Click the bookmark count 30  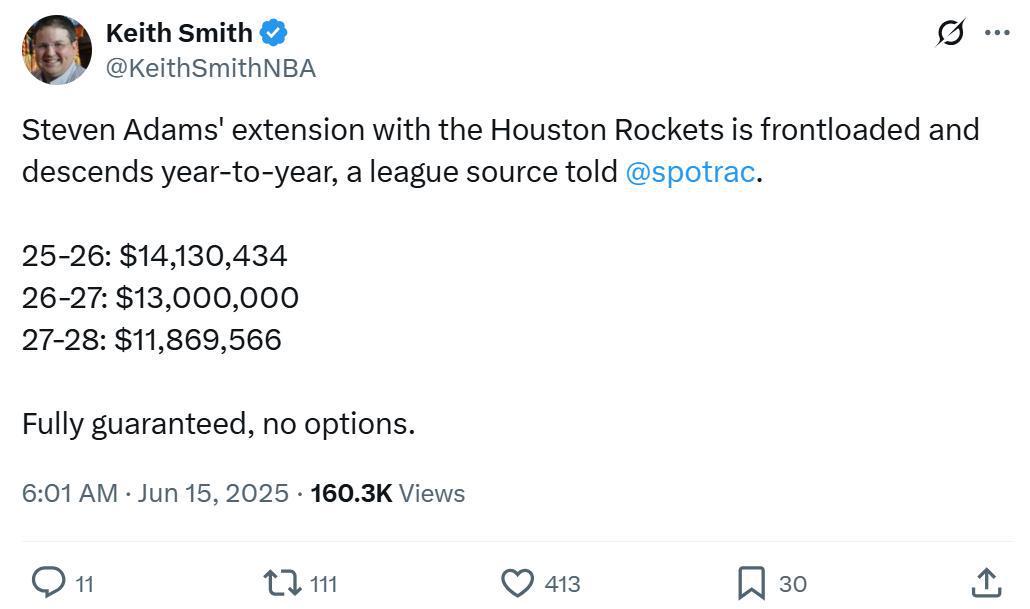pyautogui.click(x=792, y=584)
